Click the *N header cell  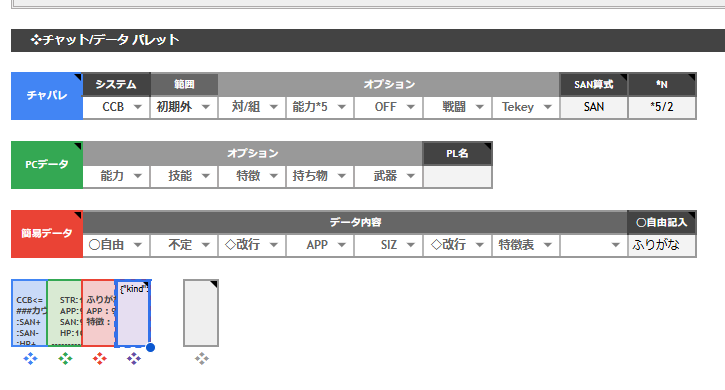(x=662, y=84)
